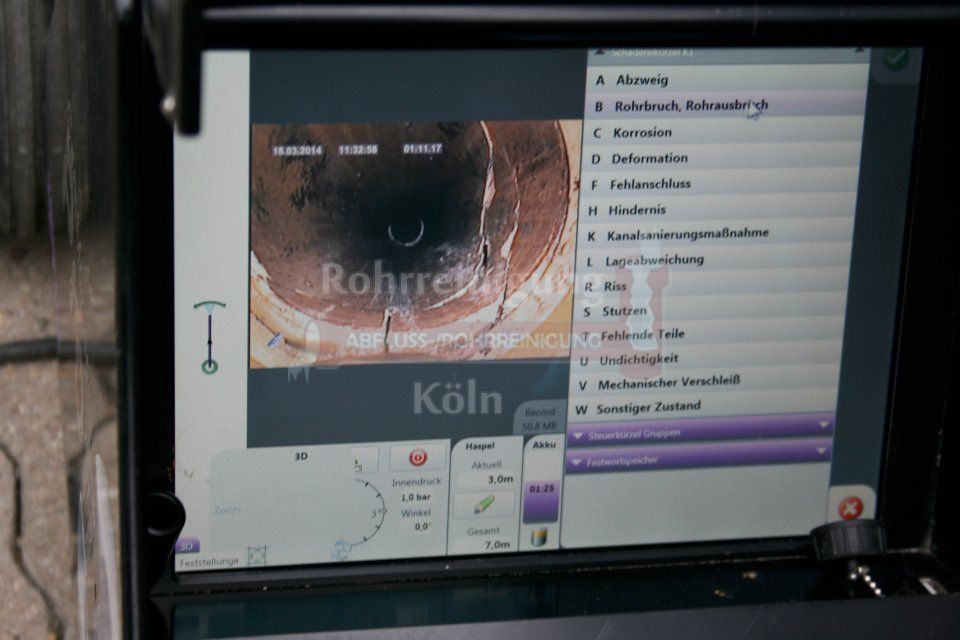Select V Mechanischer Verschleiß entry

pos(704,383)
